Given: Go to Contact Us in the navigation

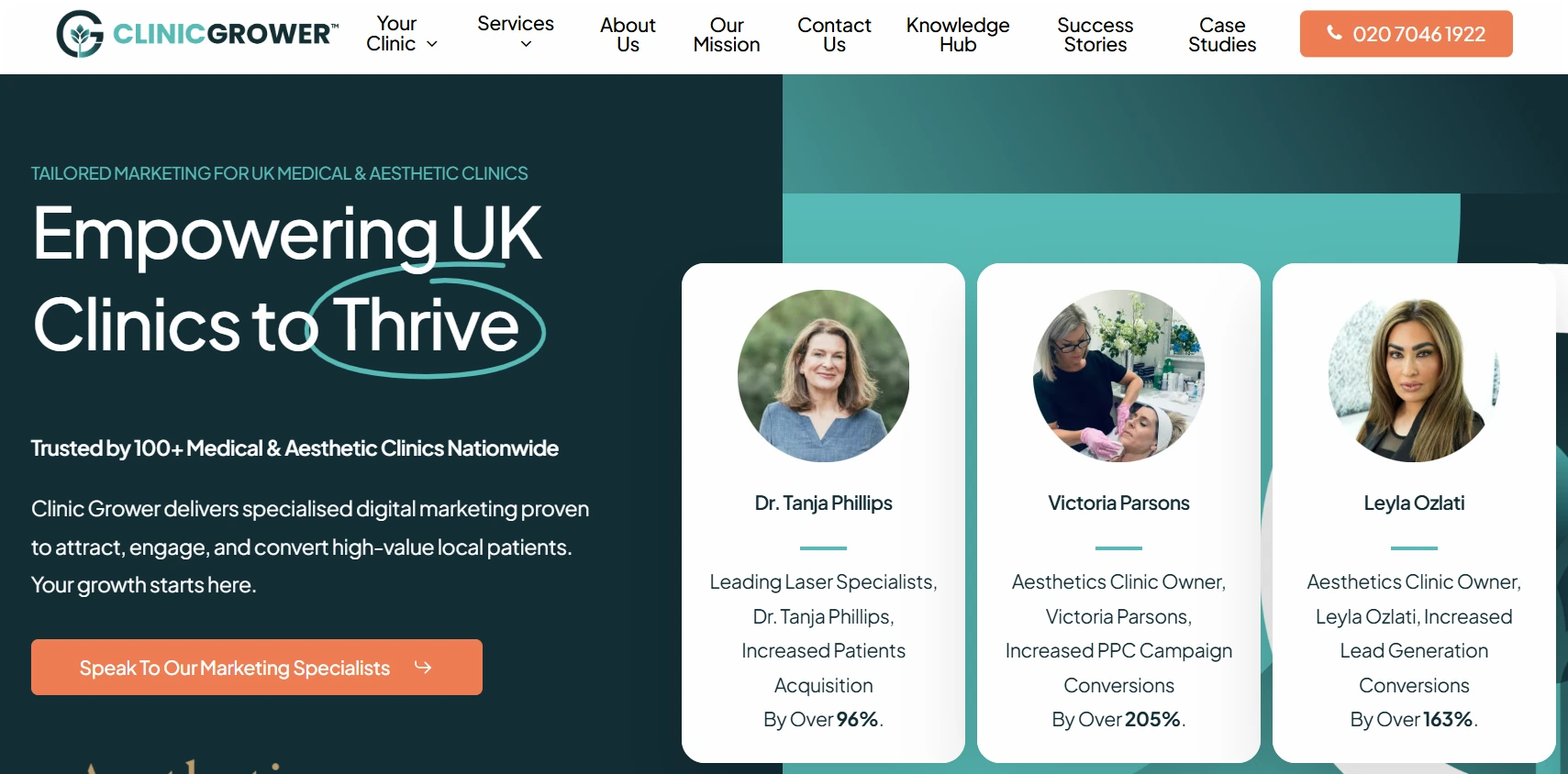Looking at the screenshot, I should pyautogui.click(x=834, y=35).
